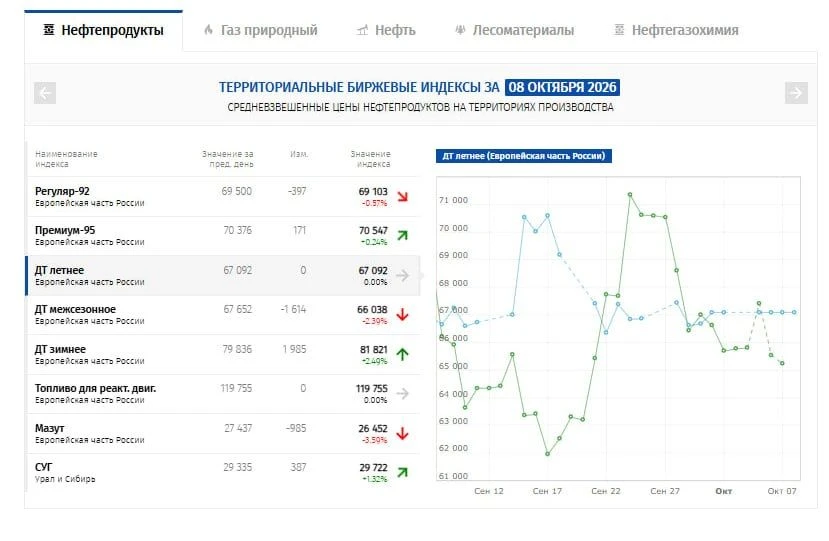This screenshot has height=541, width=829.
Task: Click the index value 29 722
Action: [x=373, y=467]
